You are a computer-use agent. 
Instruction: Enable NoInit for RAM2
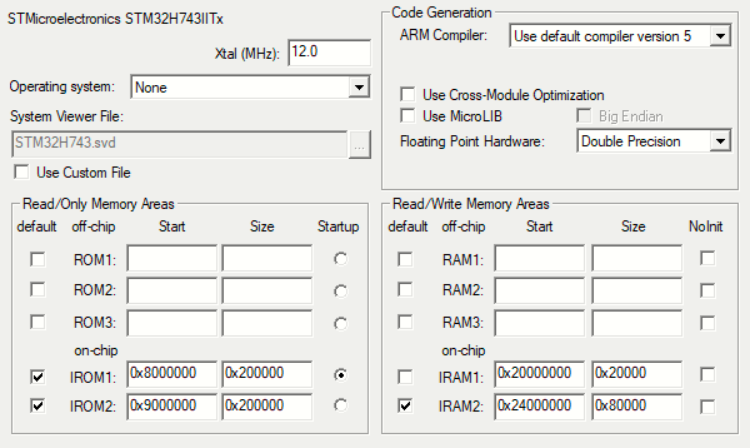(x=707, y=291)
